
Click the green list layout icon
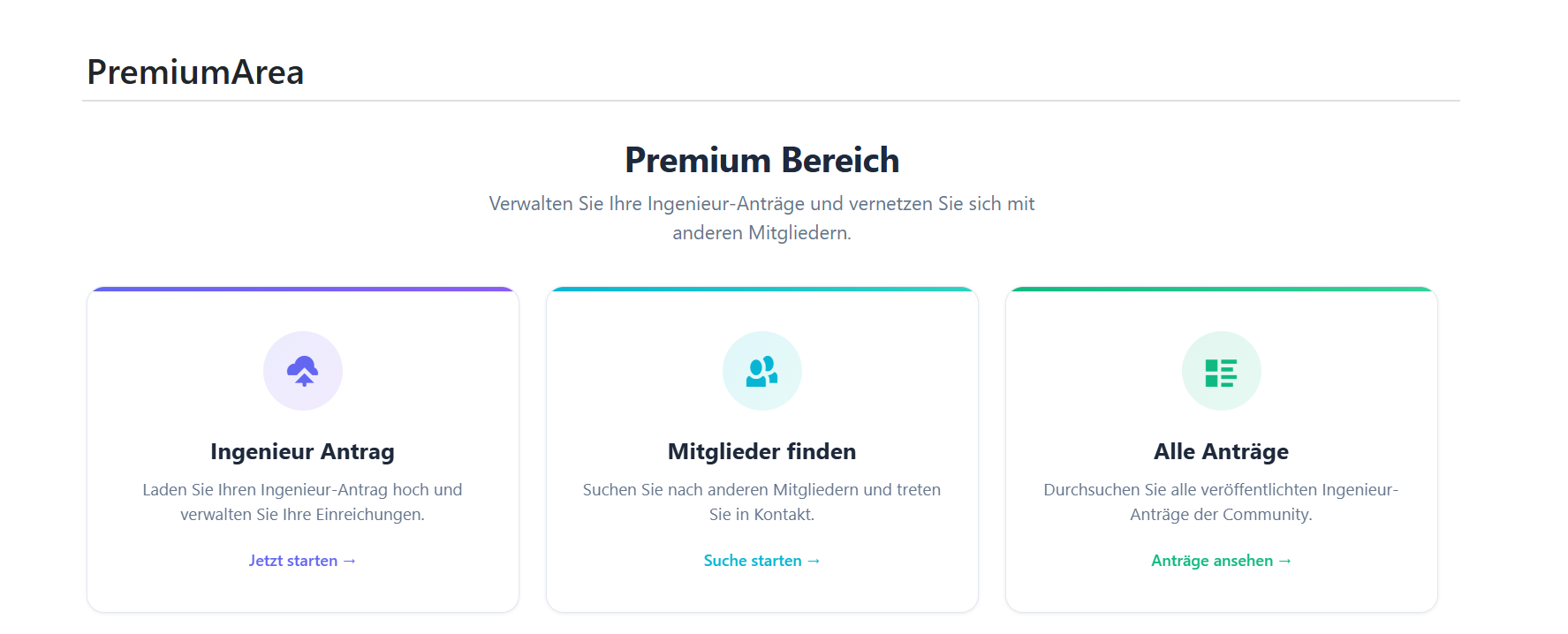tap(1221, 373)
